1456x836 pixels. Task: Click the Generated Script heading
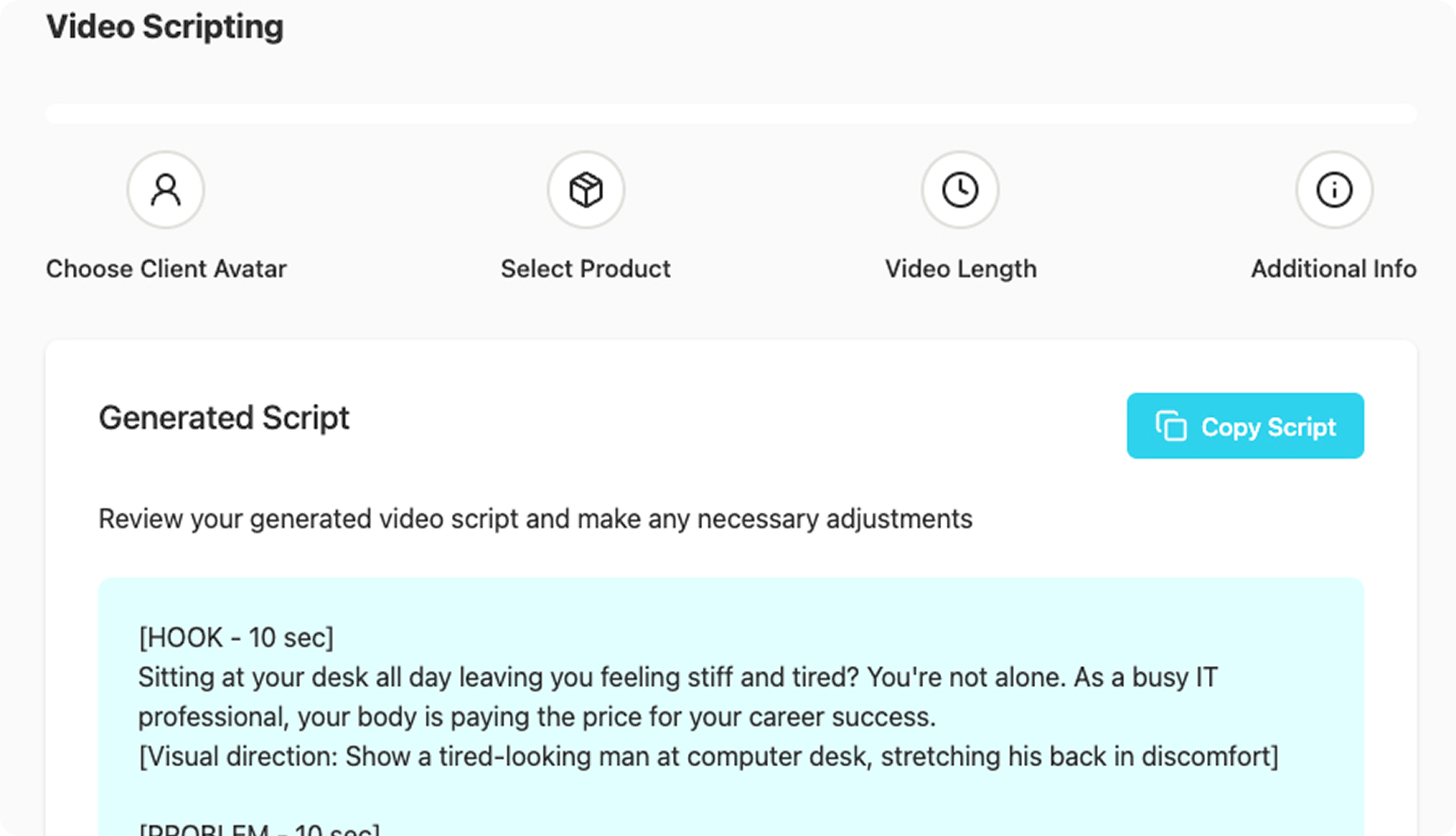point(224,418)
